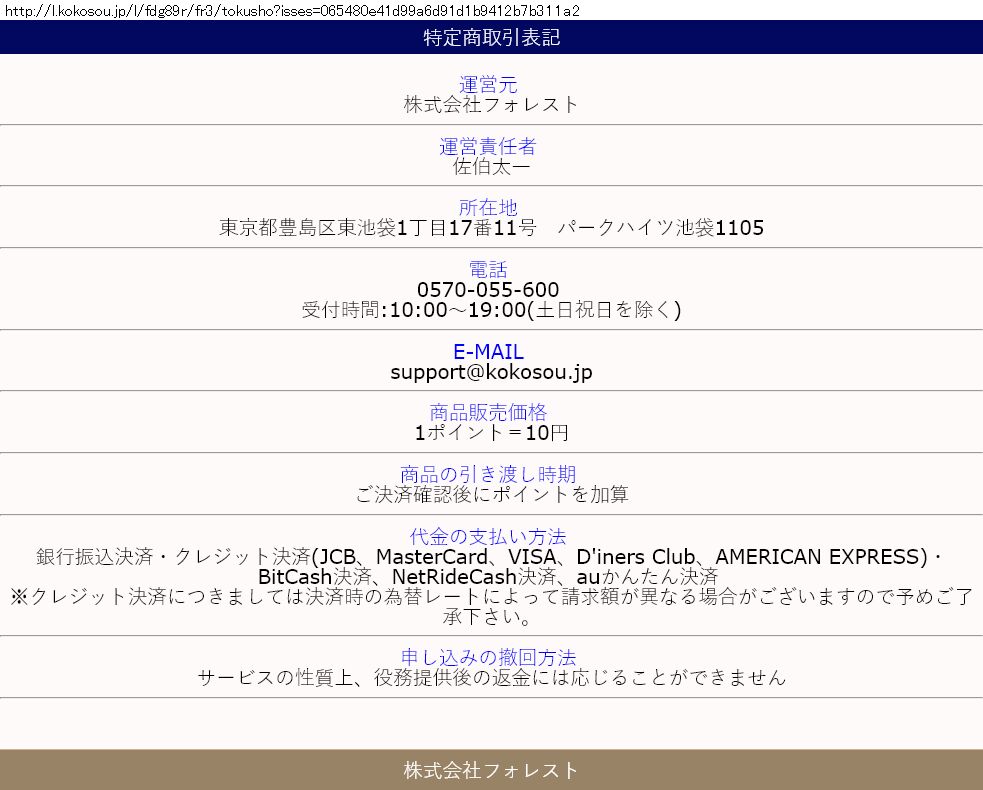This screenshot has width=983, height=790.
Task: Click the BitCash決済 payment methods line
Action: (488, 577)
